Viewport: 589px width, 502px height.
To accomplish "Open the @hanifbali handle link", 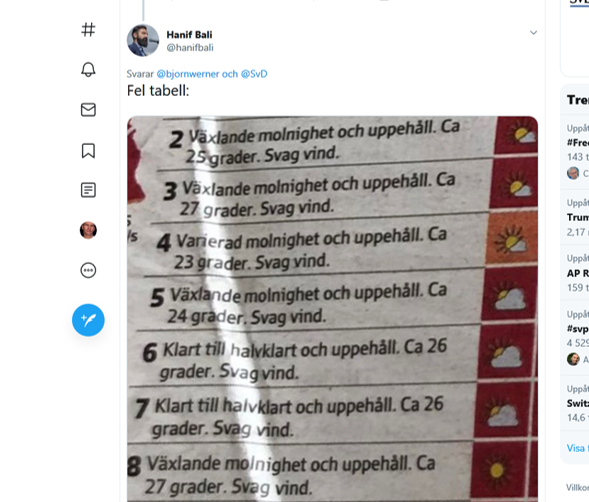I will point(190,48).
